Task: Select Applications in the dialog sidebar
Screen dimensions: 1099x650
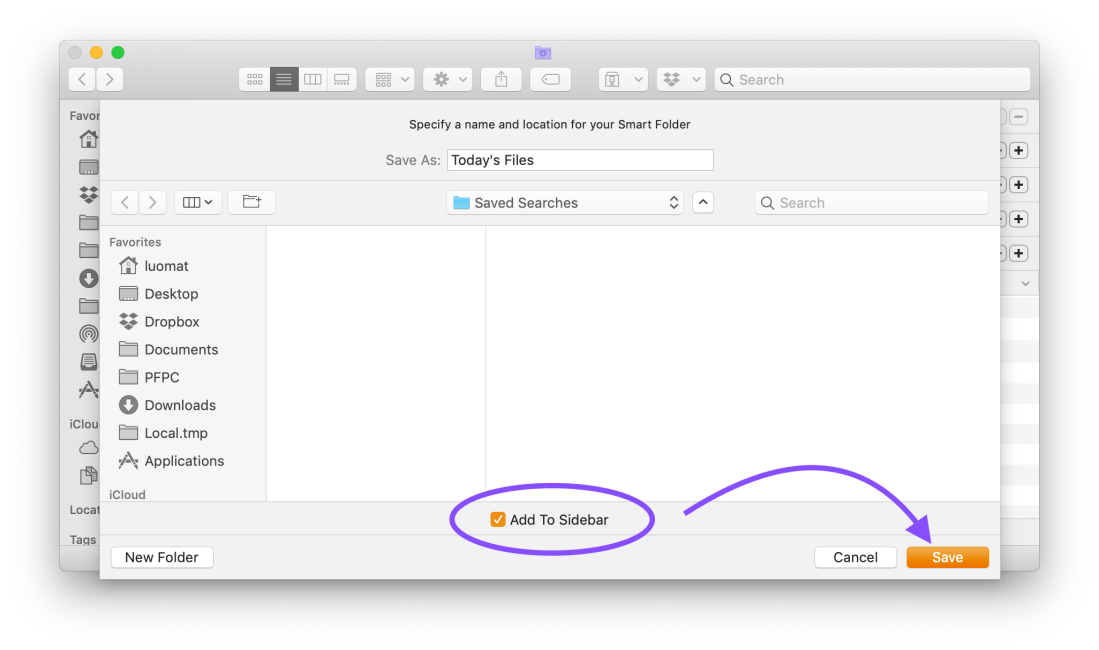Action: 183,461
